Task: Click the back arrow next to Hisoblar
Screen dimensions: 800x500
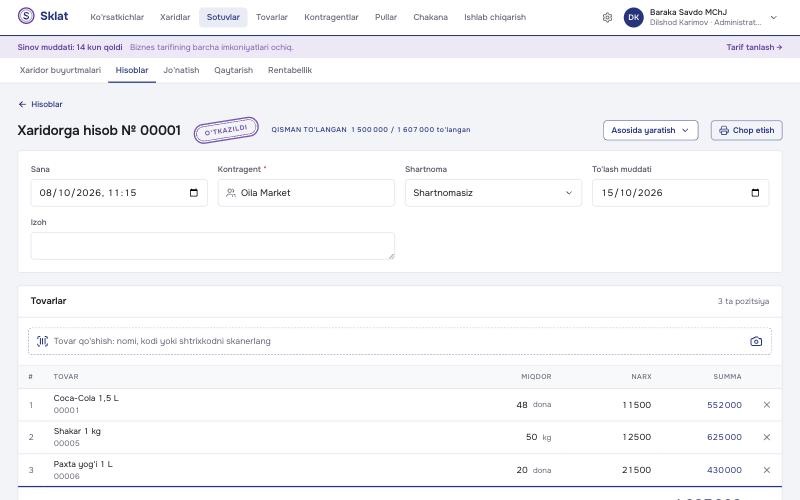Action: click(x=22, y=104)
